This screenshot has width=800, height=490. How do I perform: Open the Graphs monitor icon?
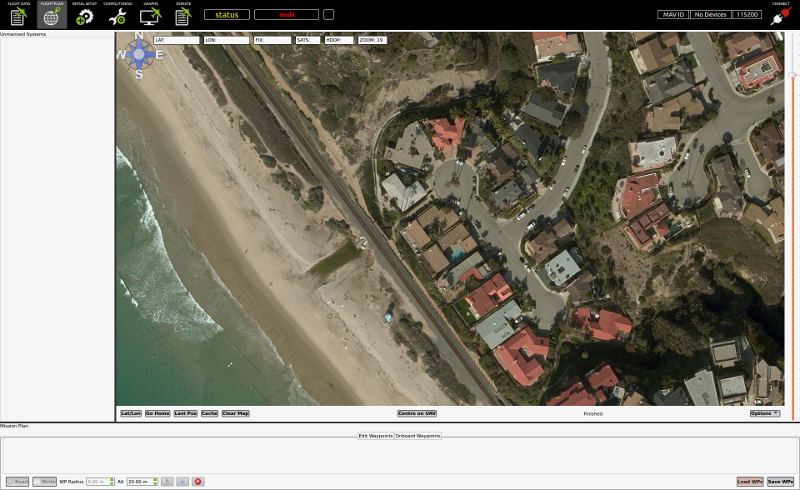click(150, 15)
